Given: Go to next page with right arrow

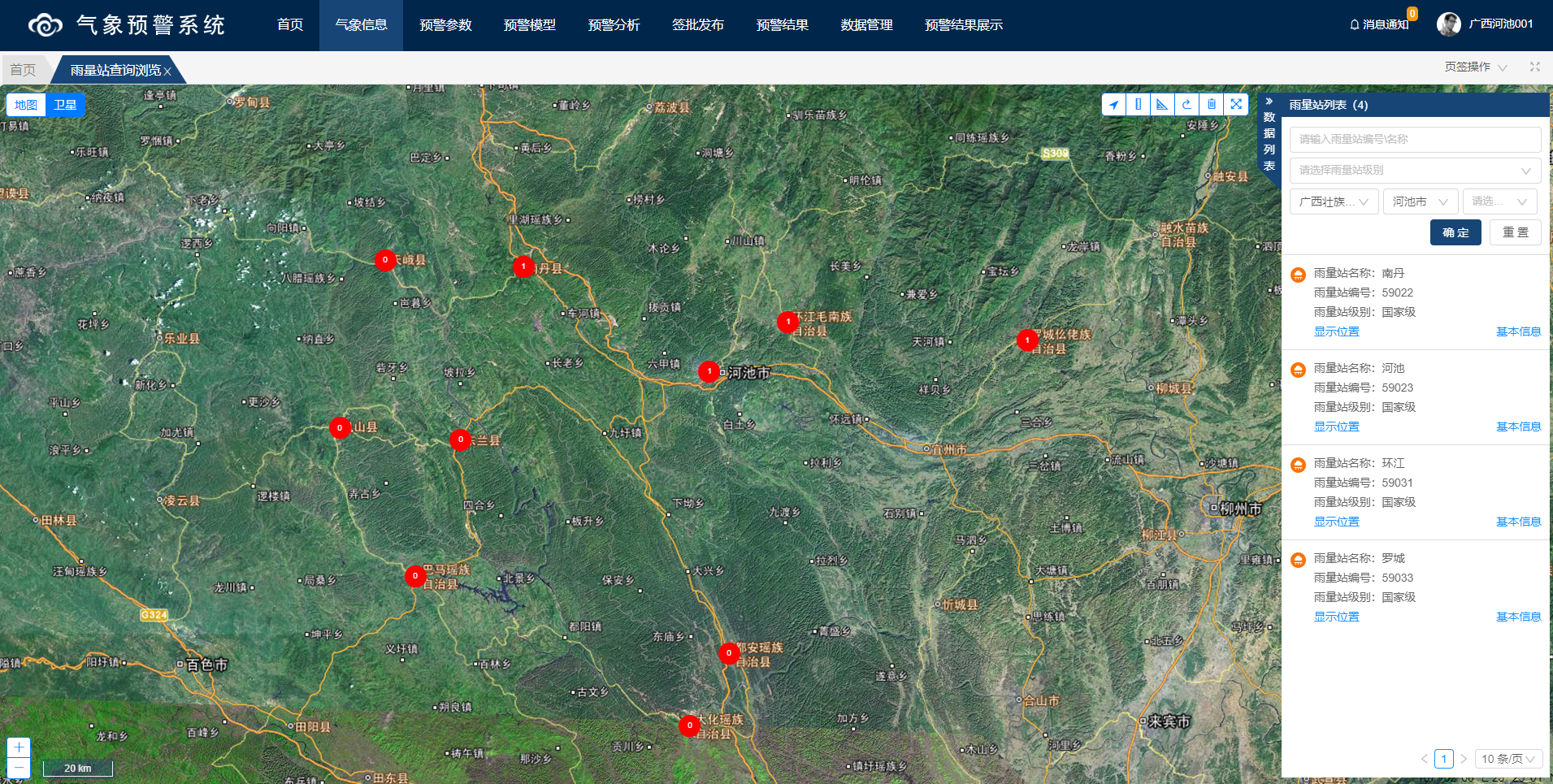Looking at the screenshot, I should coord(1464,759).
